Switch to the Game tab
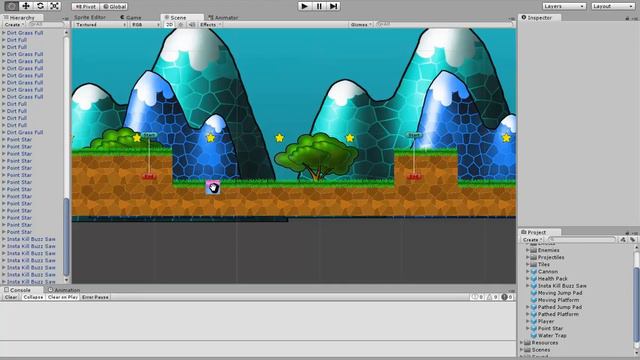This screenshot has height=360, width=640. tap(131, 17)
